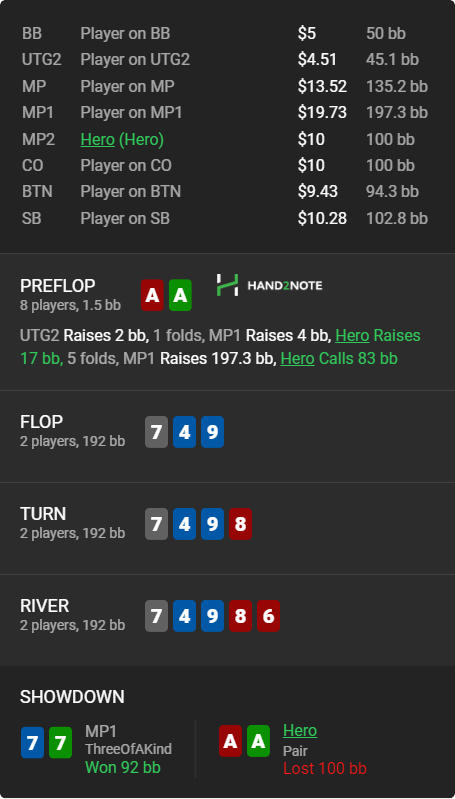This screenshot has height=799, width=455.
Task: Select the Player on MP1 row
Action: tap(225, 113)
